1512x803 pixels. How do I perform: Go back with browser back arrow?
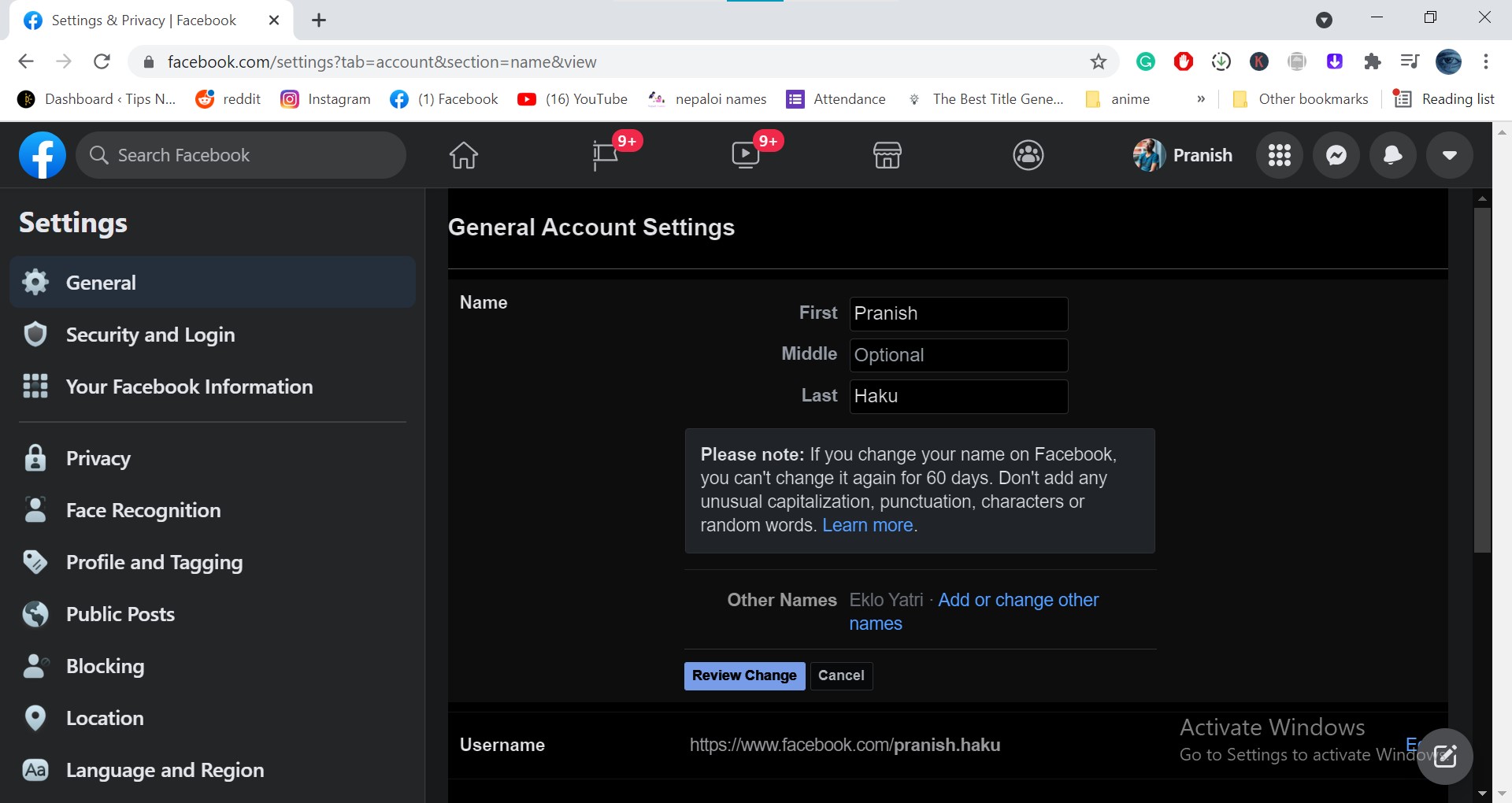point(26,61)
